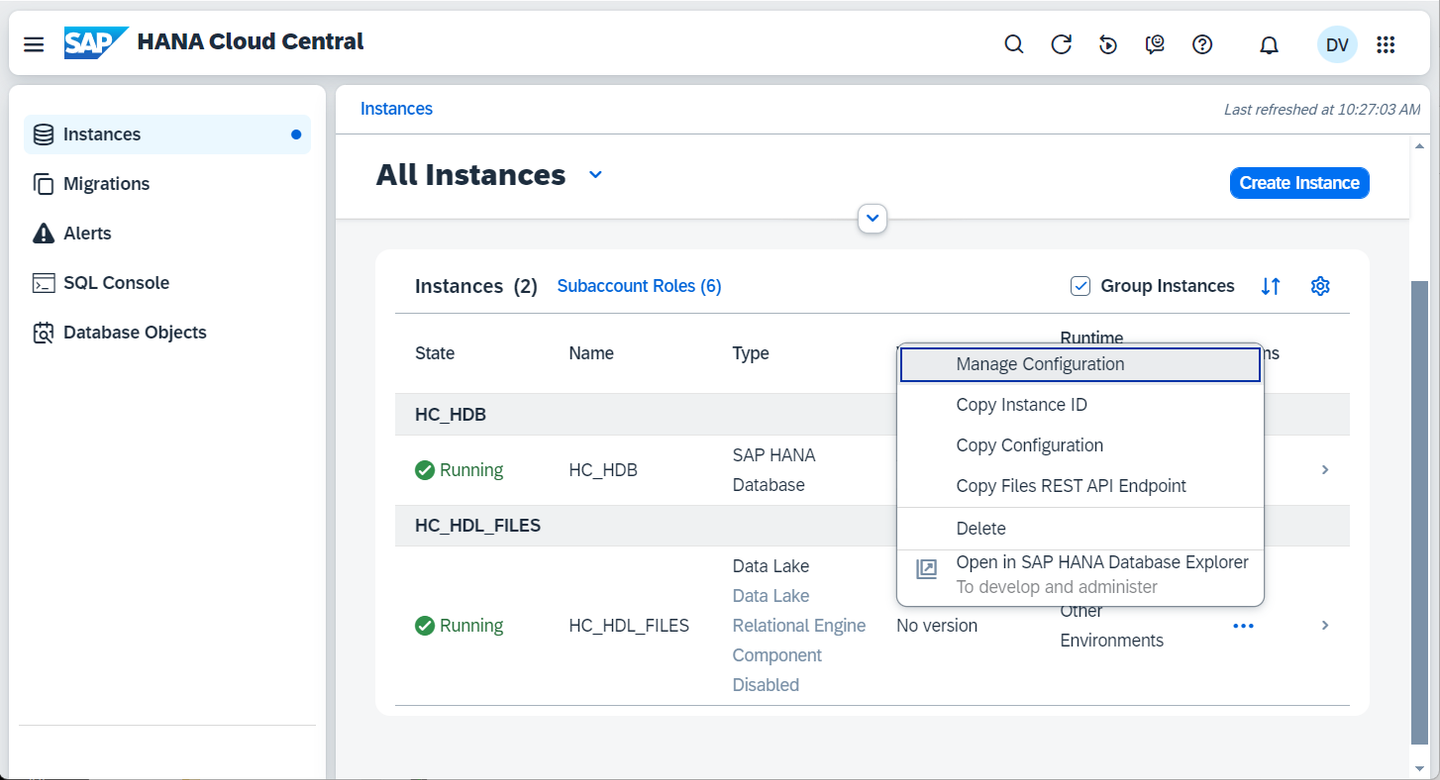Open HC_HDB row details chevron
This screenshot has height=780, width=1440.
(x=1325, y=470)
